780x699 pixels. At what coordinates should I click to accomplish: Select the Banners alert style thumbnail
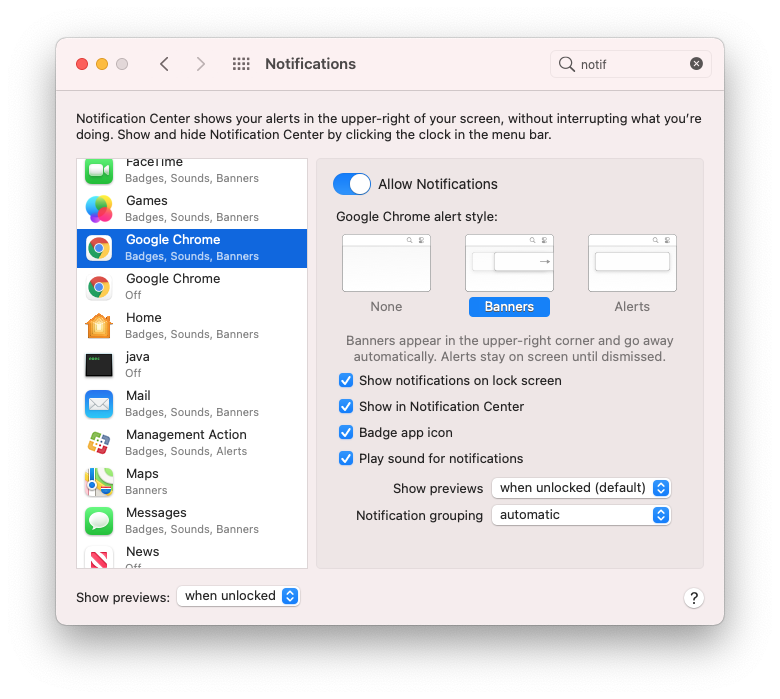pos(509,263)
